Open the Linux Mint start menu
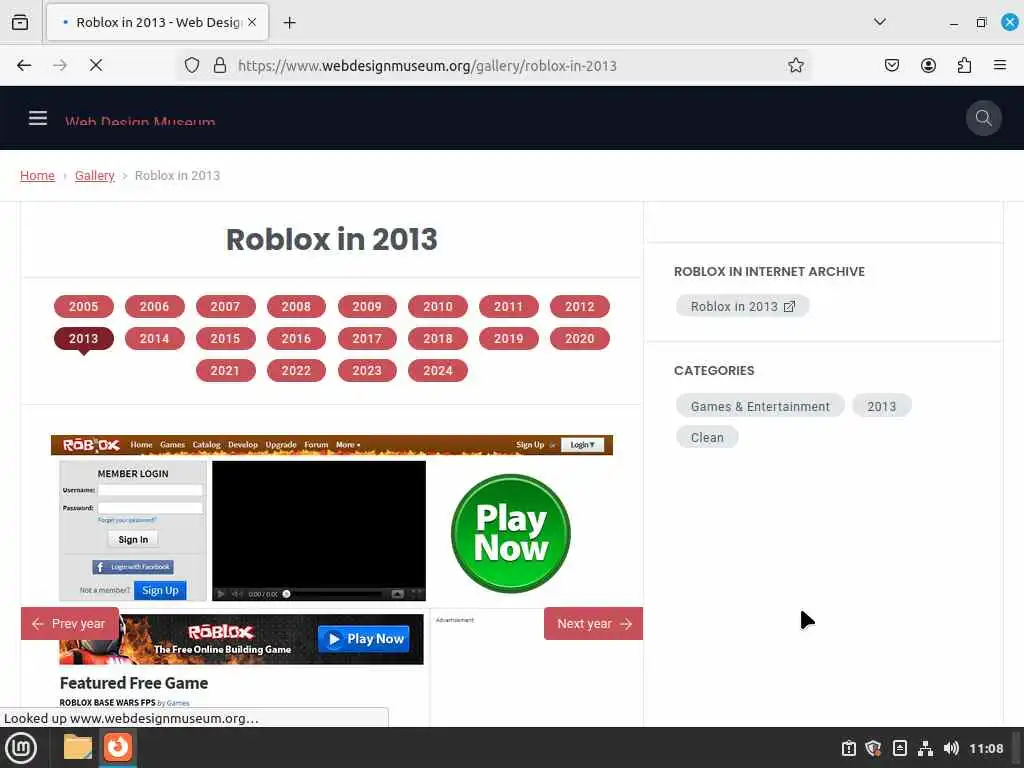Viewport: 1024px width, 768px height. [x=22, y=748]
